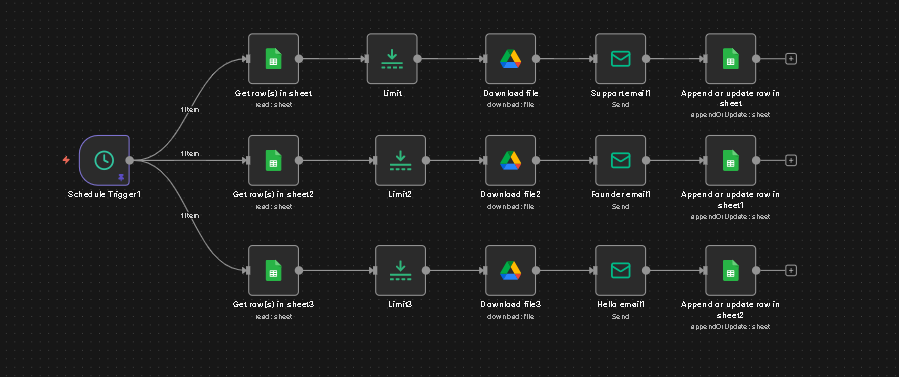The image size is (899, 377).
Task: Select the Founder email1 envelope node
Action: point(620,160)
